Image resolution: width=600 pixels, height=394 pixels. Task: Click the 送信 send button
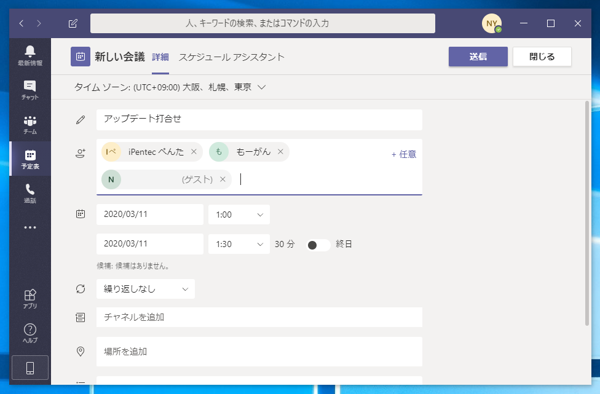coord(478,57)
